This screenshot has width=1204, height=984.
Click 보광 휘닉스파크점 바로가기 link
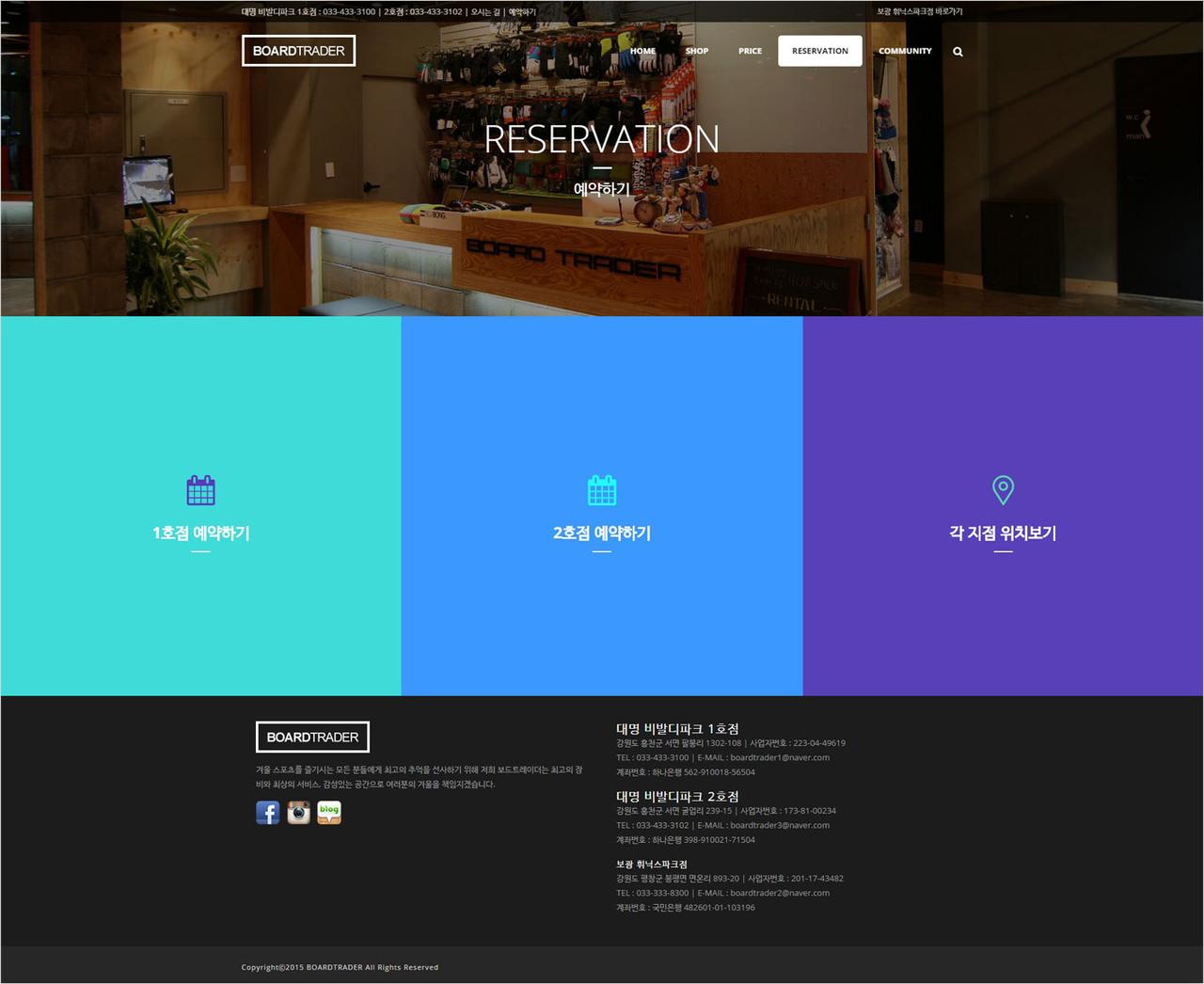click(920, 12)
